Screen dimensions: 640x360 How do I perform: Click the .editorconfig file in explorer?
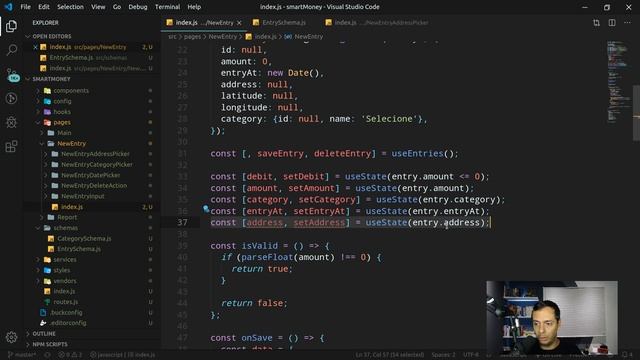68,323
